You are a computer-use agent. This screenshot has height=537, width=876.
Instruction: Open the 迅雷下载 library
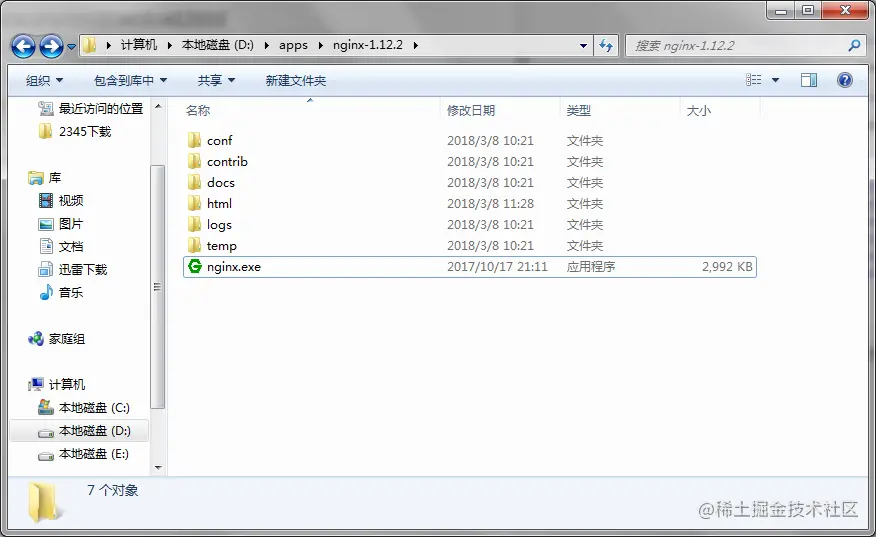click(x=83, y=270)
